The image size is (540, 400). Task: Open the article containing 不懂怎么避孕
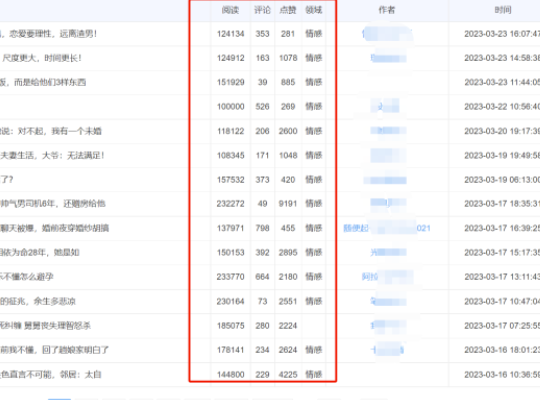click(x=27, y=277)
